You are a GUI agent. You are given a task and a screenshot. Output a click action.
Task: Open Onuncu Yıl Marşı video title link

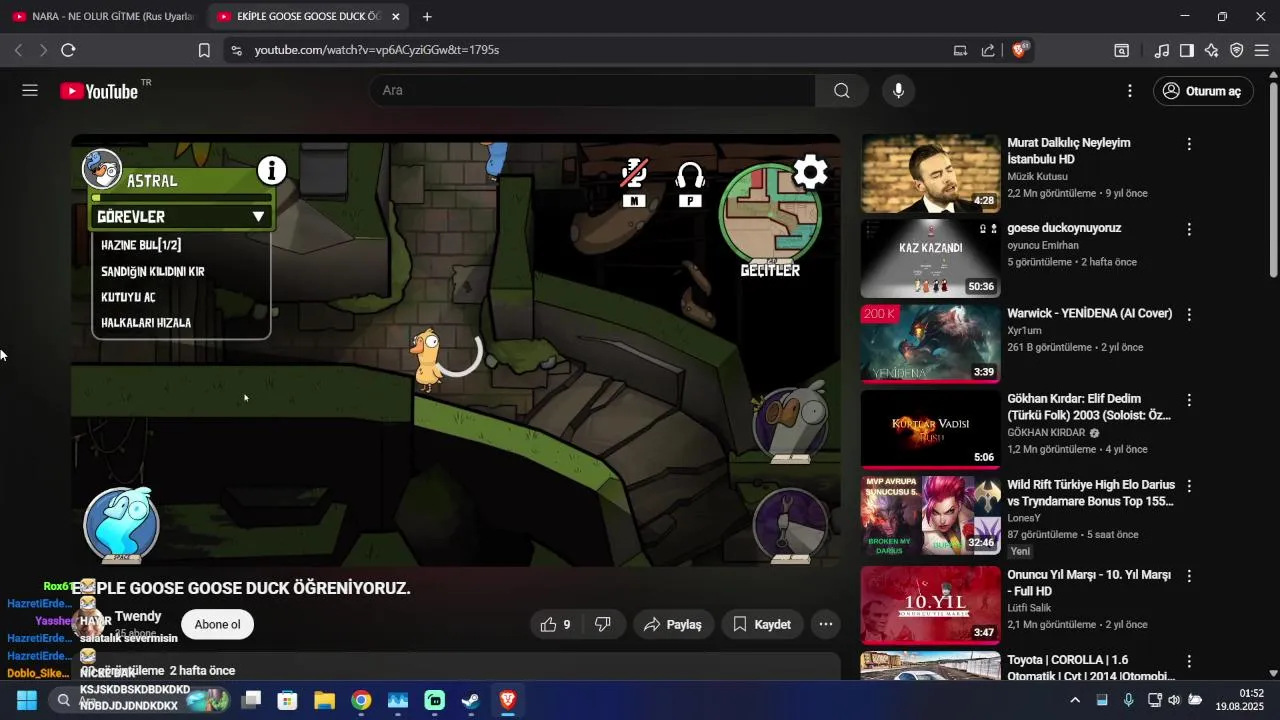click(x=1089, y=583)
